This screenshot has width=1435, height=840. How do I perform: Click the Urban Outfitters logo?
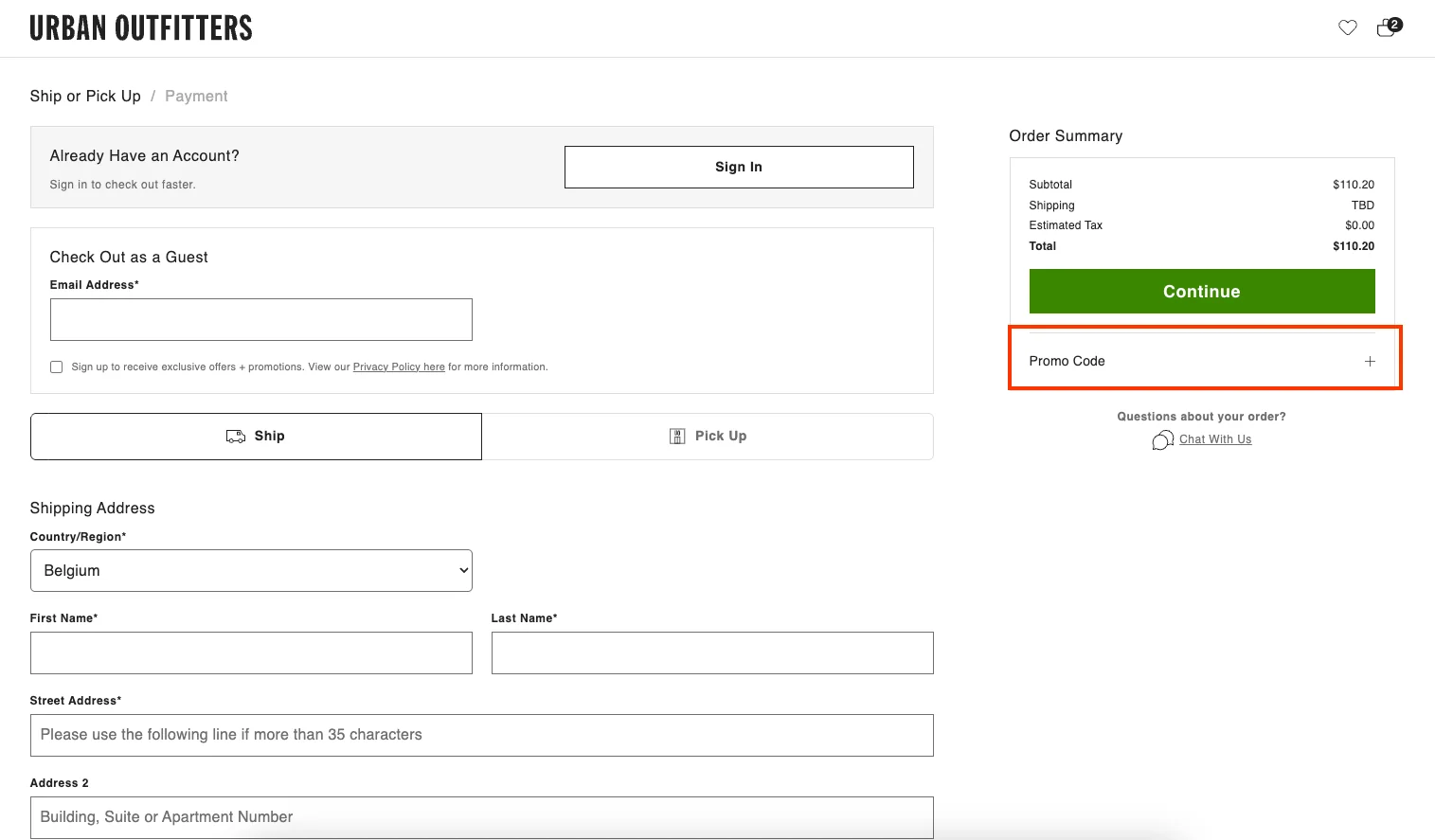[141, 28]
